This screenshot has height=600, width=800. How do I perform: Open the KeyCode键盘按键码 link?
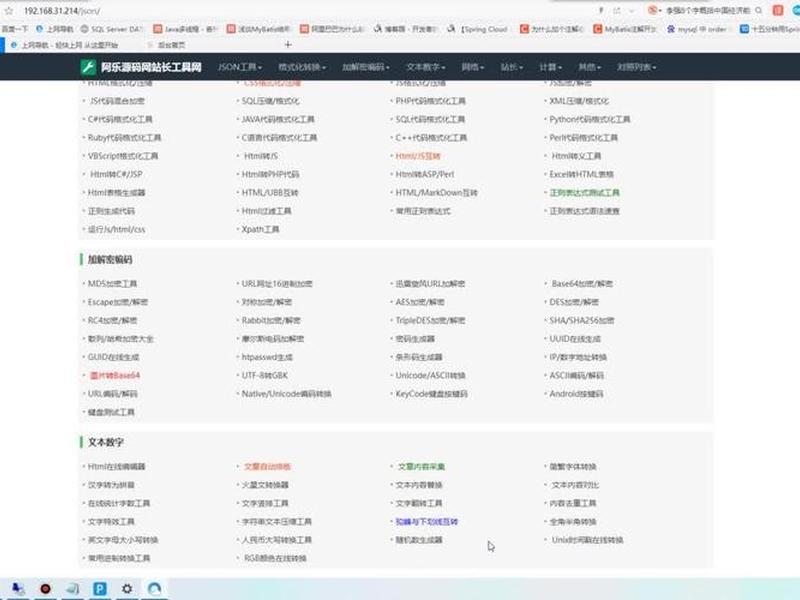431,394
